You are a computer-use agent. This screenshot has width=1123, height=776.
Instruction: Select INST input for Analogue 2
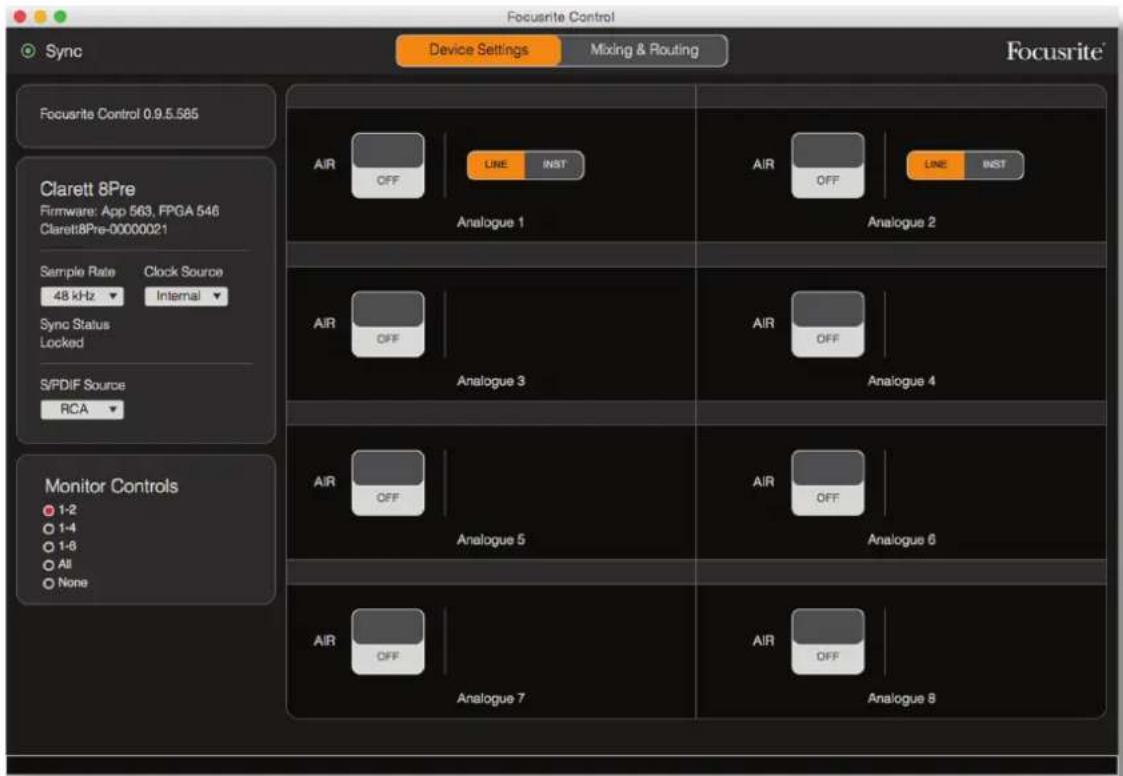pyautogui.click(x=994, y=165)
